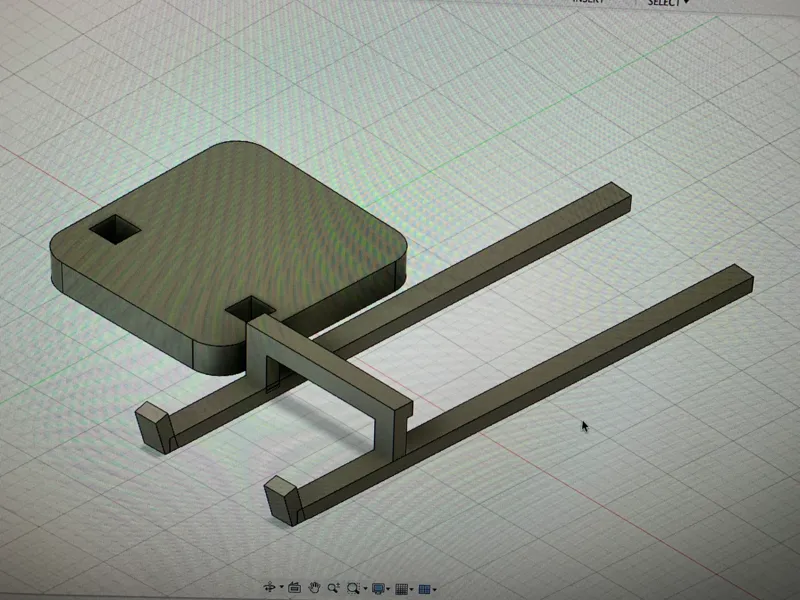Open Display Settings monitor icon
The width and height of the screenshot is (800, 600).
click(378, 589)
